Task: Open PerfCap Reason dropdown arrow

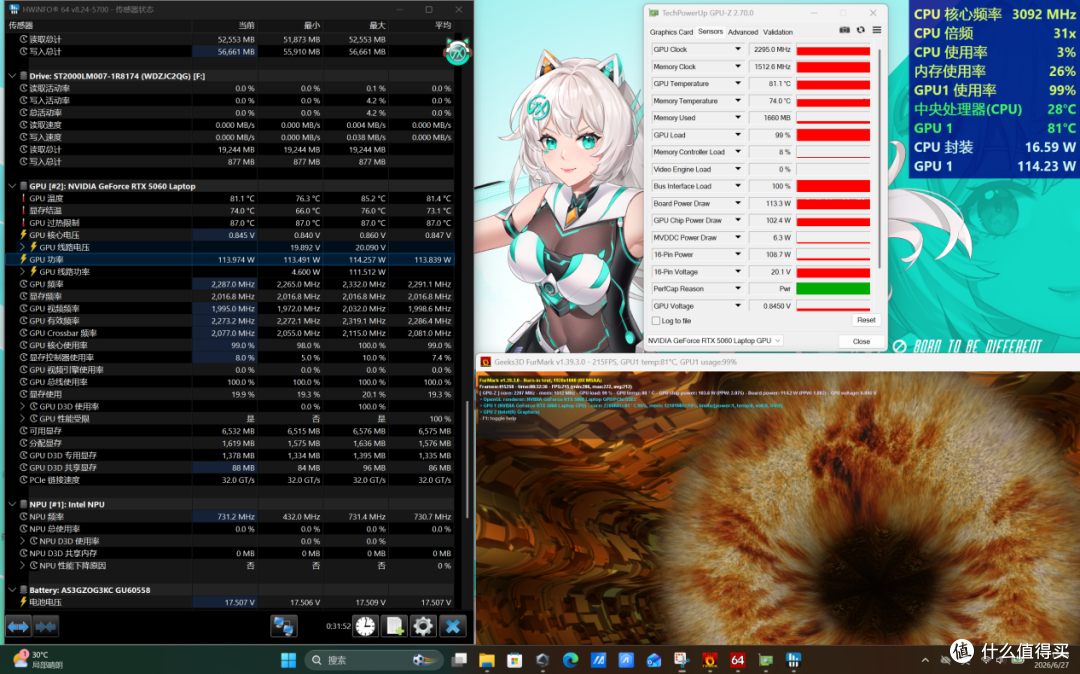Action: pos(738,289)
